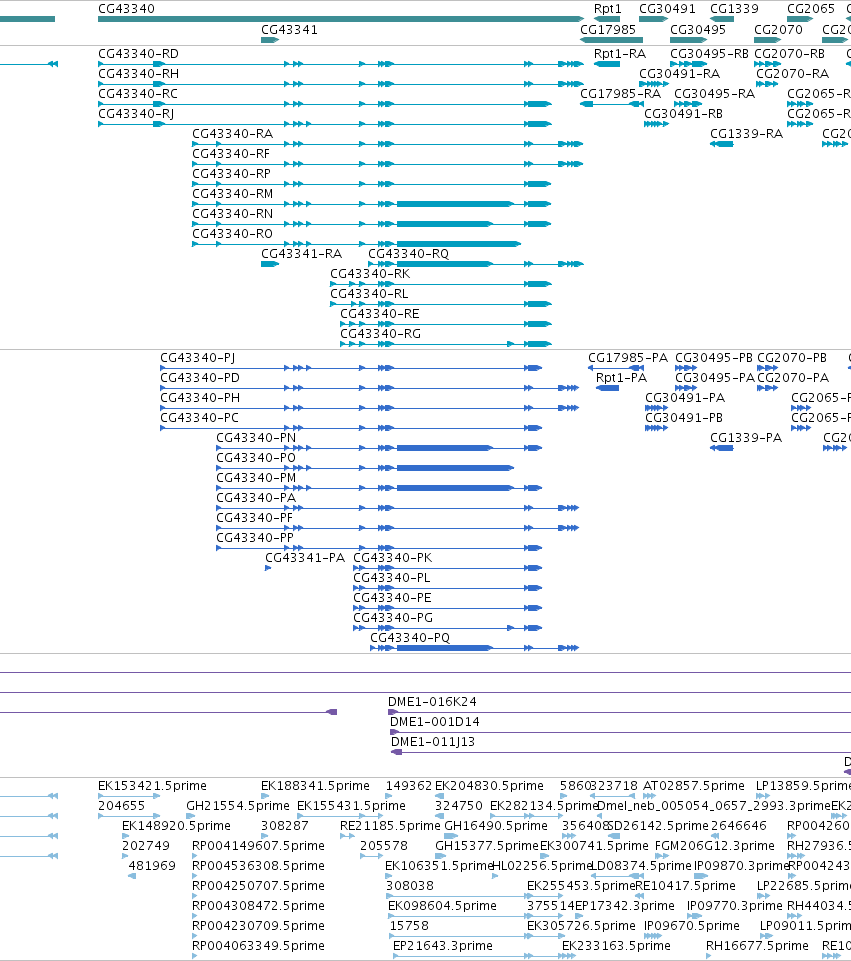
Task: Click transcript CG43340-RH label
Action: point(138,74)
